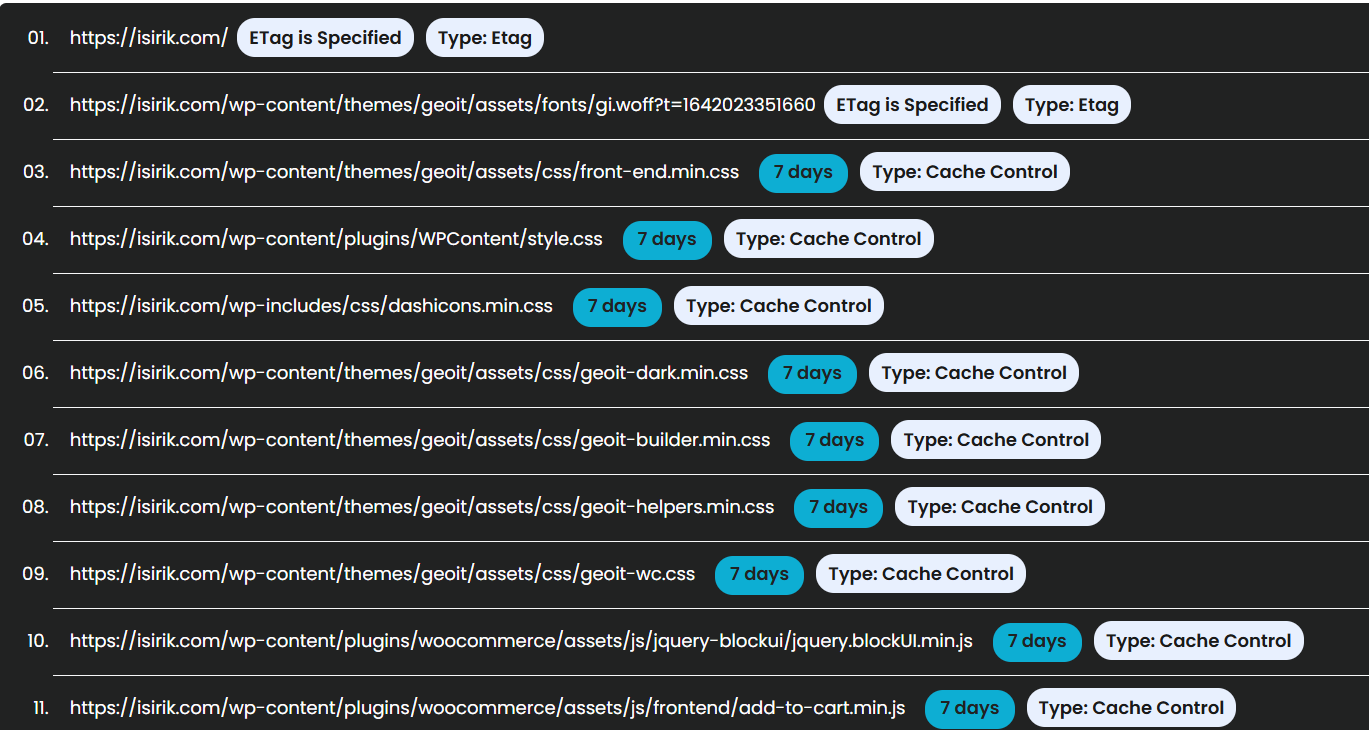Screen dimensions: 1369x730
Task: Open the add-to-cart.min.js URL
Action: click(x=488, y=708)
